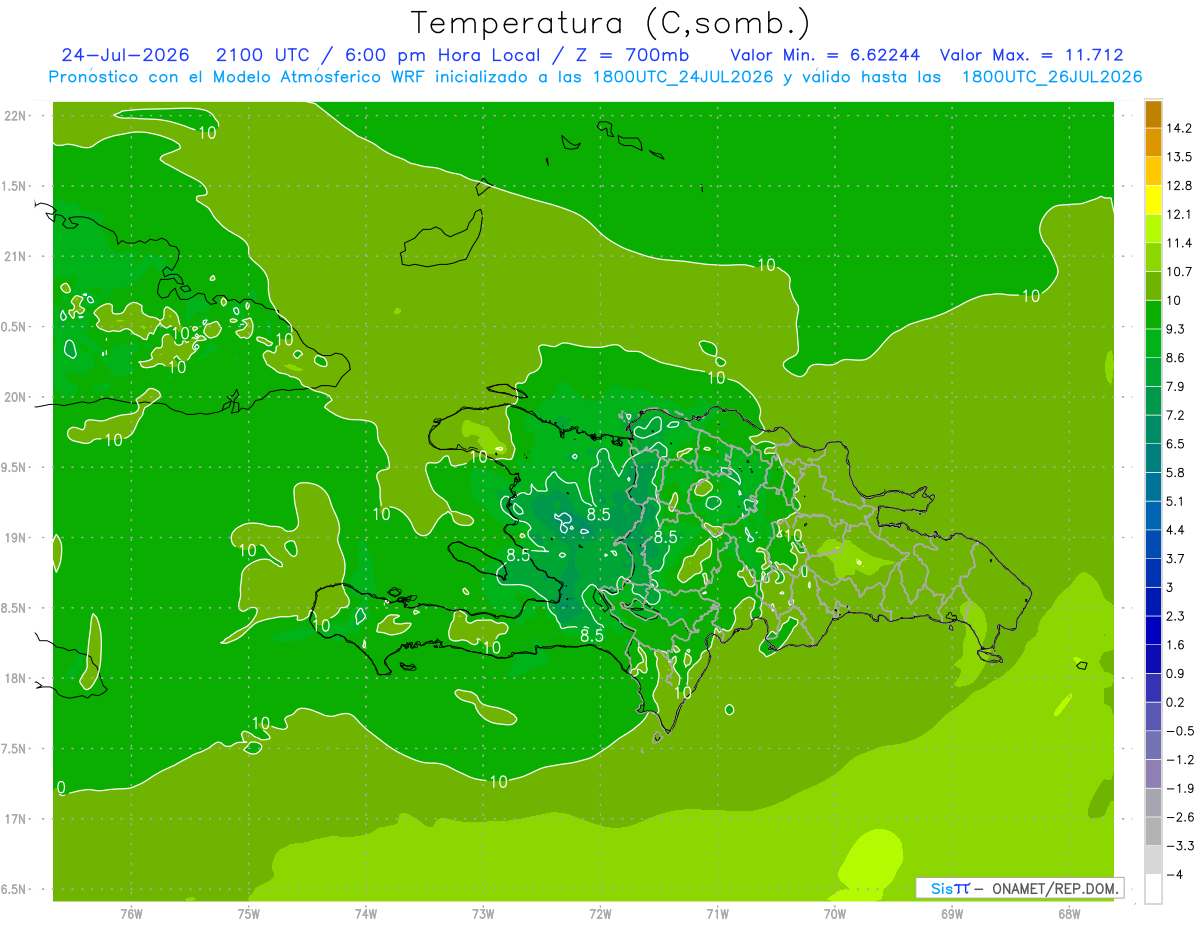Click longitude axis label "72W"
The image size is (1200, 927).
[600, 913]
